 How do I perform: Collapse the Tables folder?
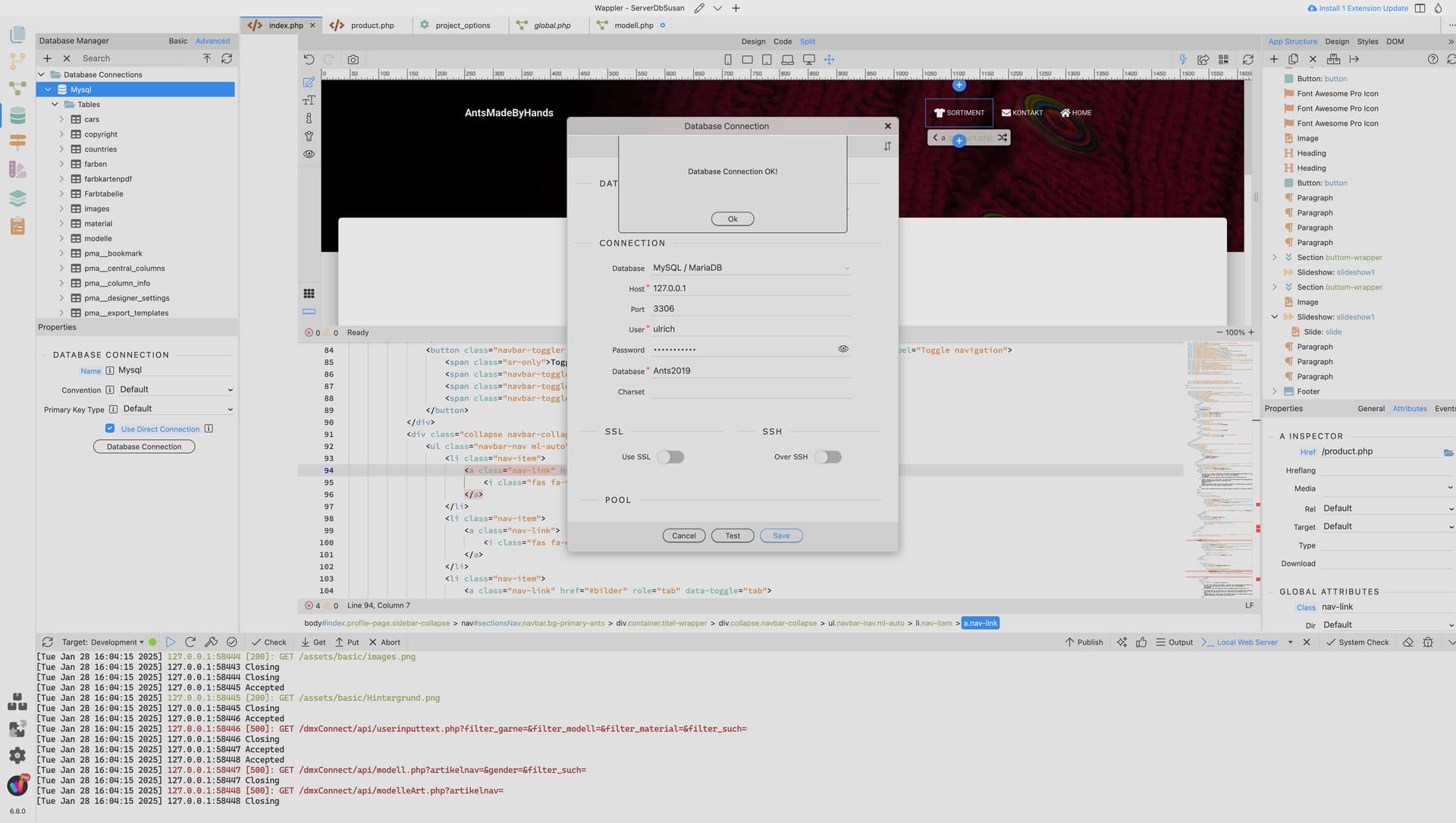pyautogui.click(x=55, y=105)
